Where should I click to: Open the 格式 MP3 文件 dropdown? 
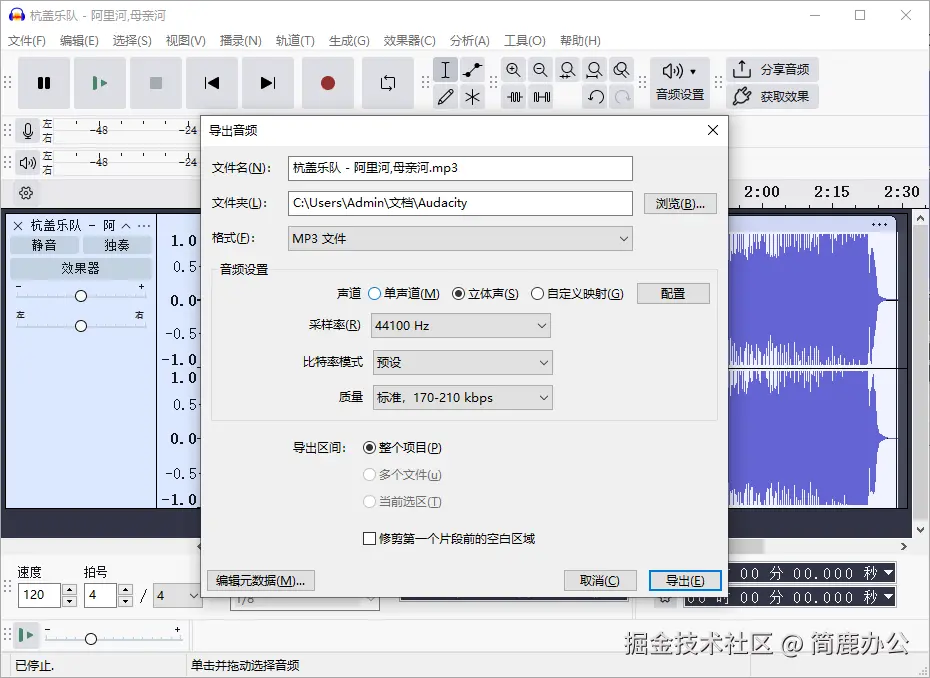459,239
